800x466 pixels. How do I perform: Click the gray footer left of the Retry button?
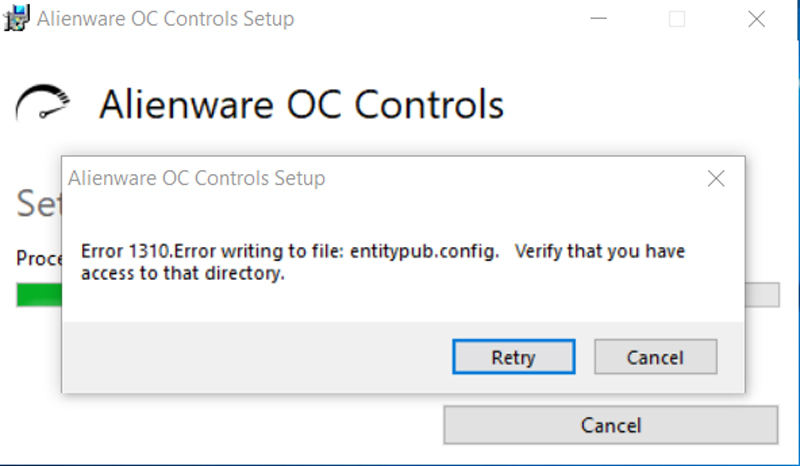coord(250,357)
